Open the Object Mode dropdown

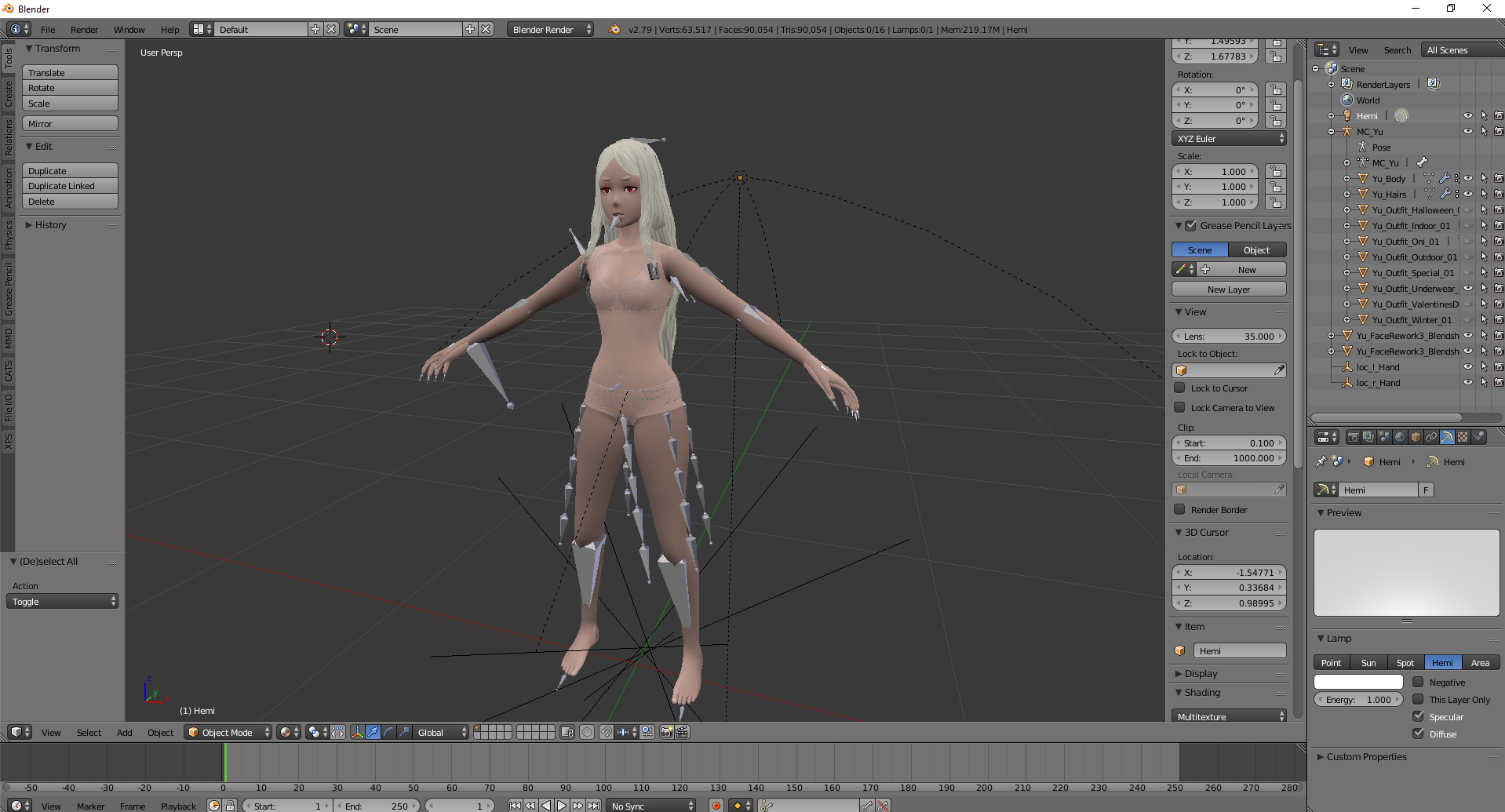click(228, 732)
